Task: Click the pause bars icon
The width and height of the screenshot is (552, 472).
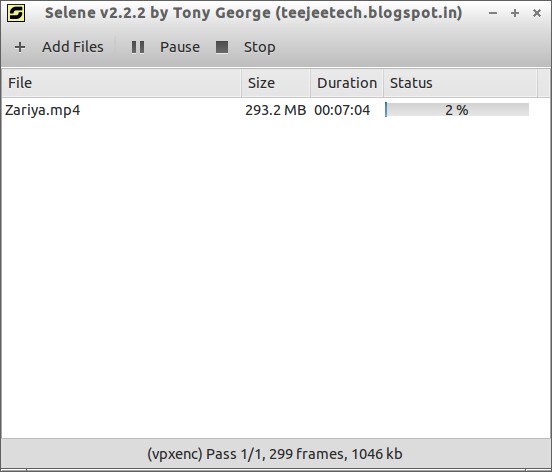Action: point(138,47)
